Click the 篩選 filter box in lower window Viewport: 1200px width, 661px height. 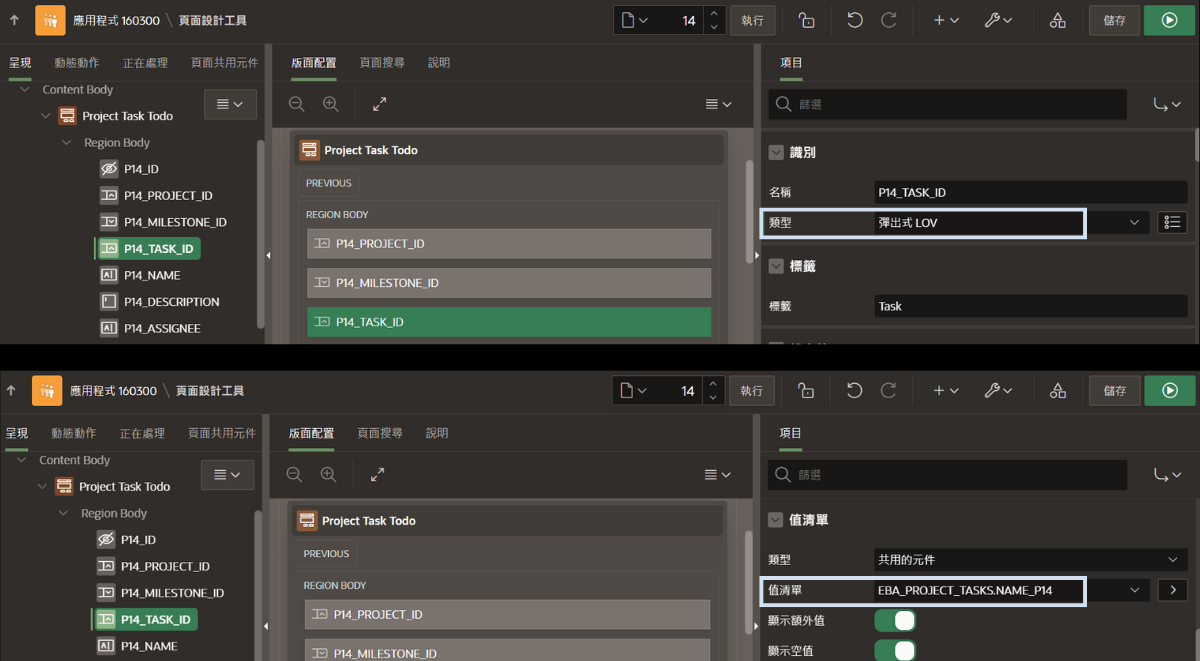click(x=947, y=475)
